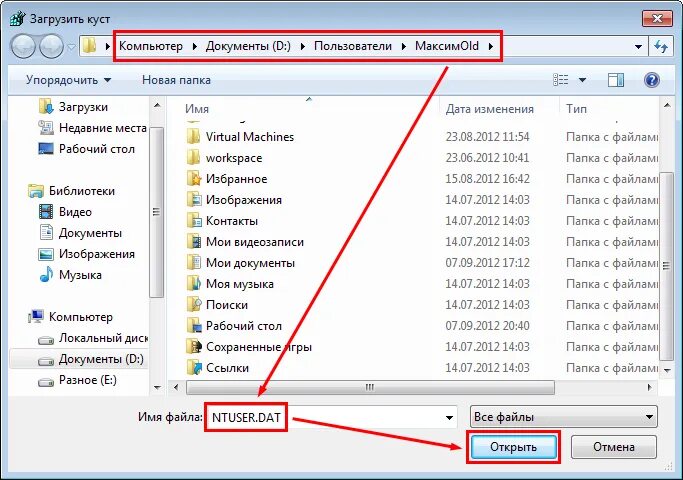Click Сохраненные игры folder icon
Screen dimensions: 683x480
(193, 347)
